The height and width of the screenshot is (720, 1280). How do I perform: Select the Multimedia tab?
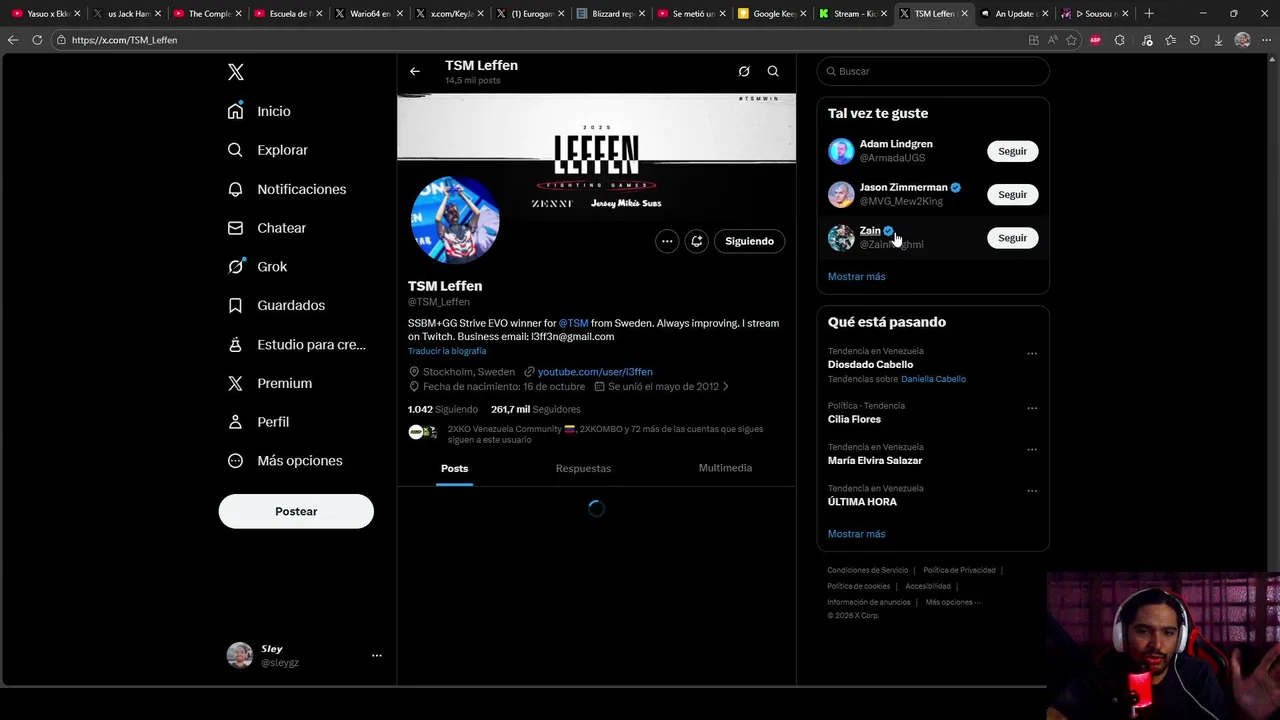point(725,468)
